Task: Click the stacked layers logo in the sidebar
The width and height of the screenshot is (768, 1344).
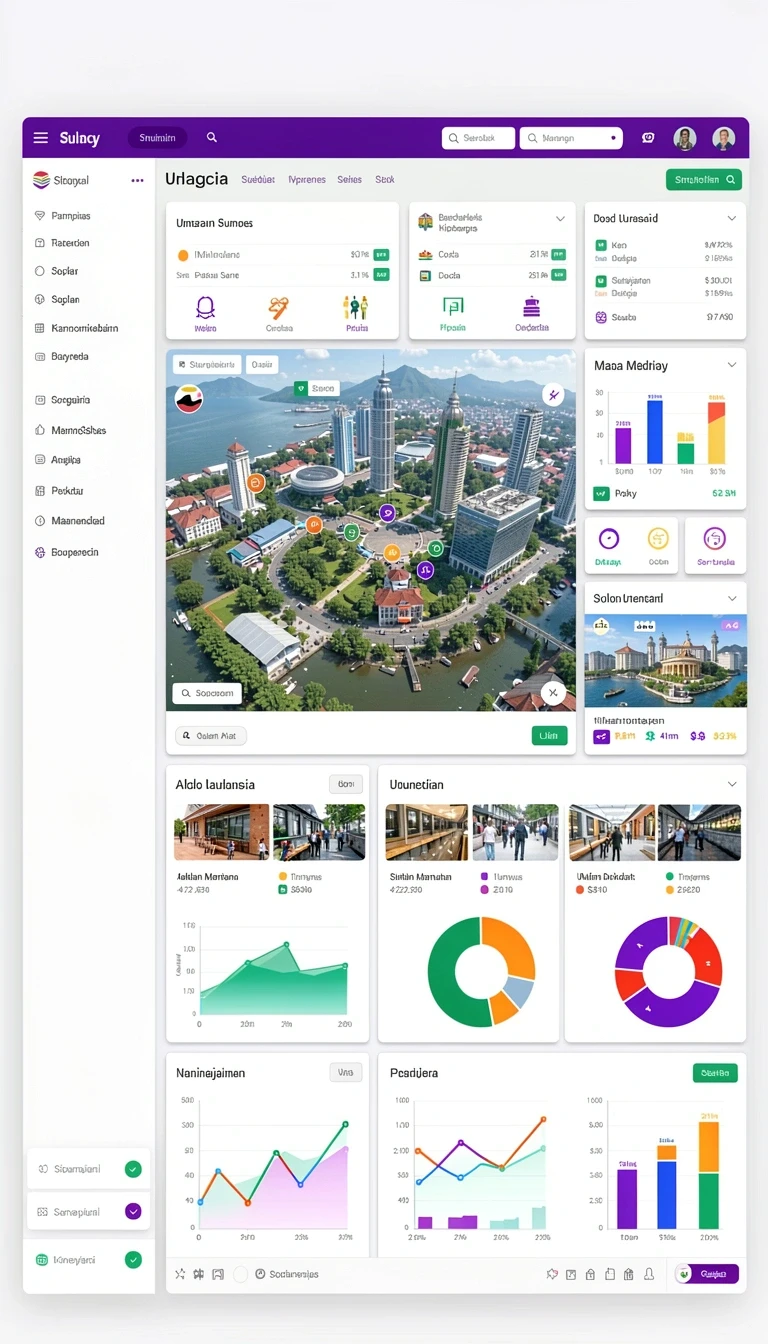Action: [41, 180]
